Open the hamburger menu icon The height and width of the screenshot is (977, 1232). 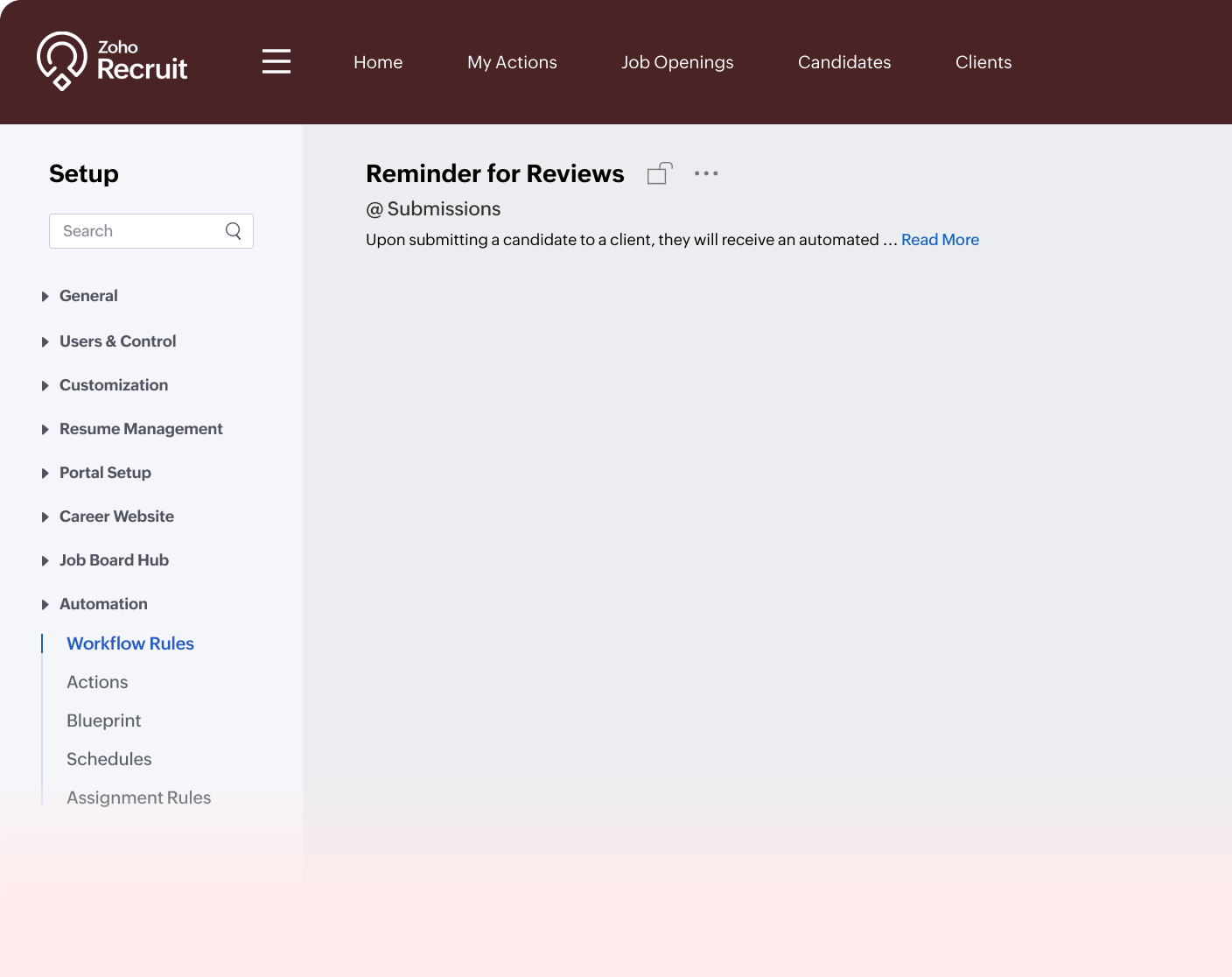point(276,62)
